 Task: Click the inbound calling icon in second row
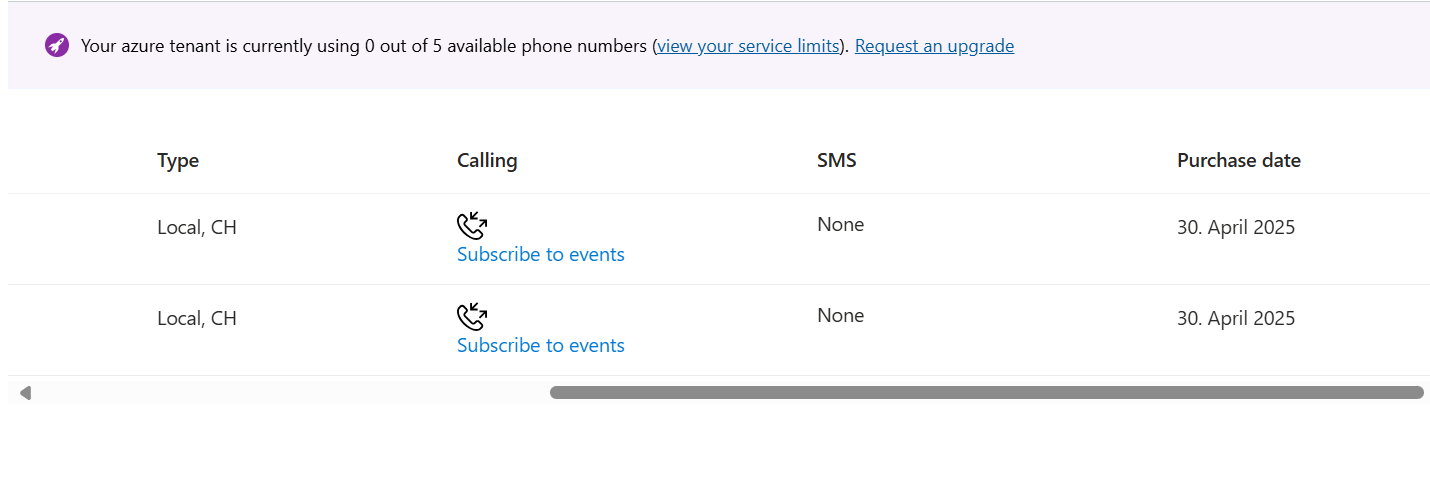click(471, 317)
